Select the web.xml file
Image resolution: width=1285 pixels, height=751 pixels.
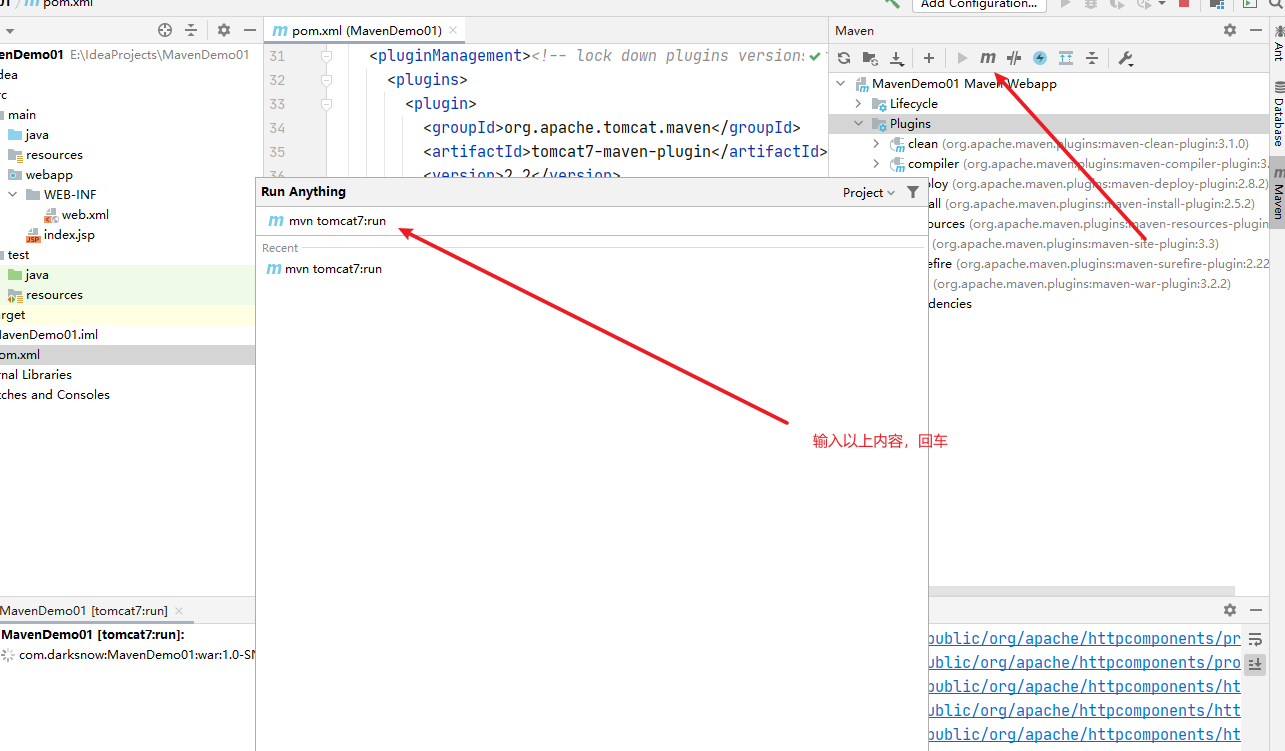76,215
